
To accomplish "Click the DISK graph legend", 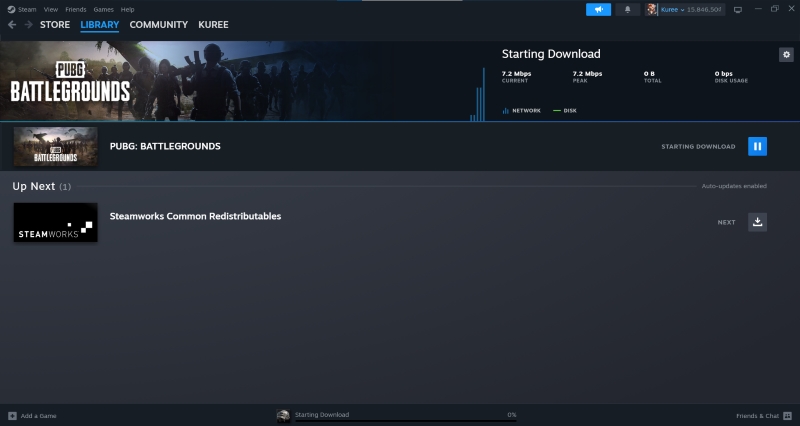I will pos(565,111).
